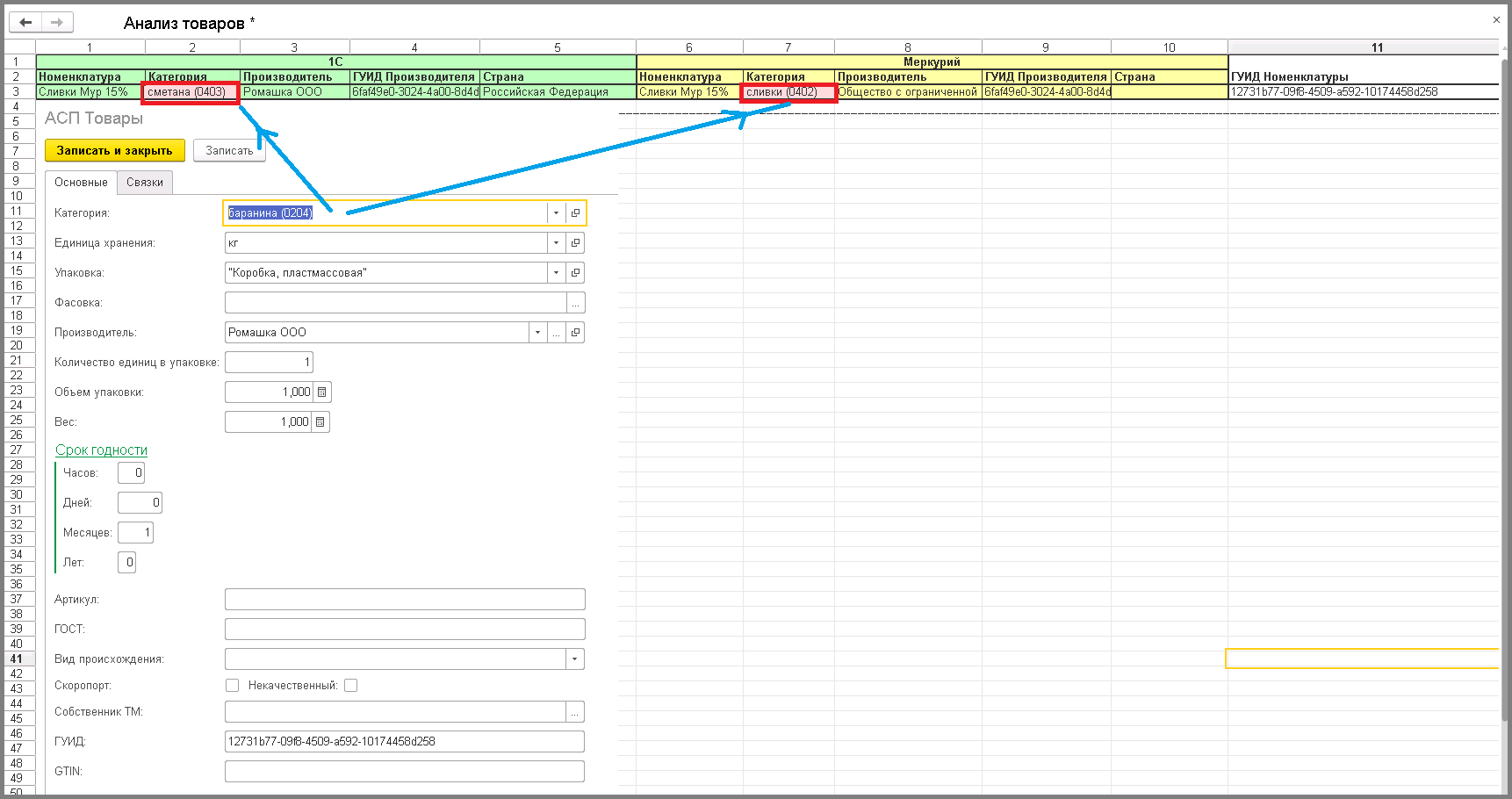Screen dimensions: 1512x799
Task: Click Артикул input field
Action: click(405, 600)
